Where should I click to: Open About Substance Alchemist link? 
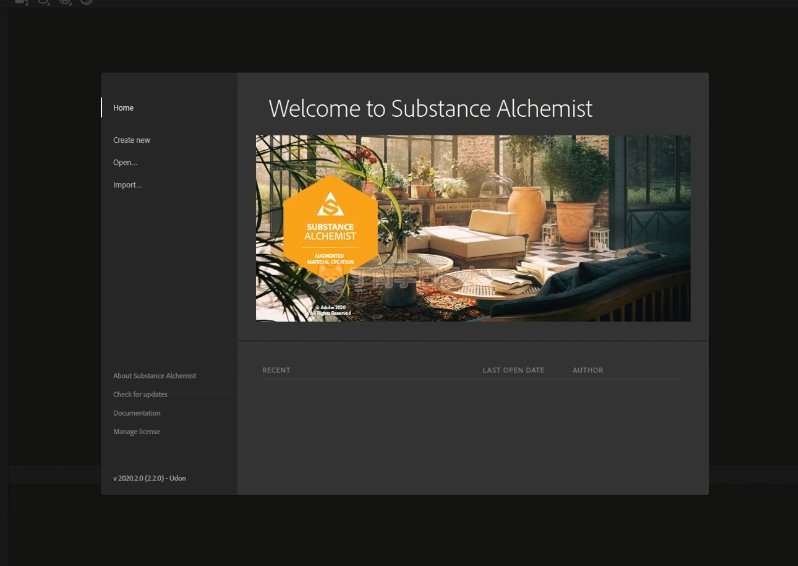154,376
